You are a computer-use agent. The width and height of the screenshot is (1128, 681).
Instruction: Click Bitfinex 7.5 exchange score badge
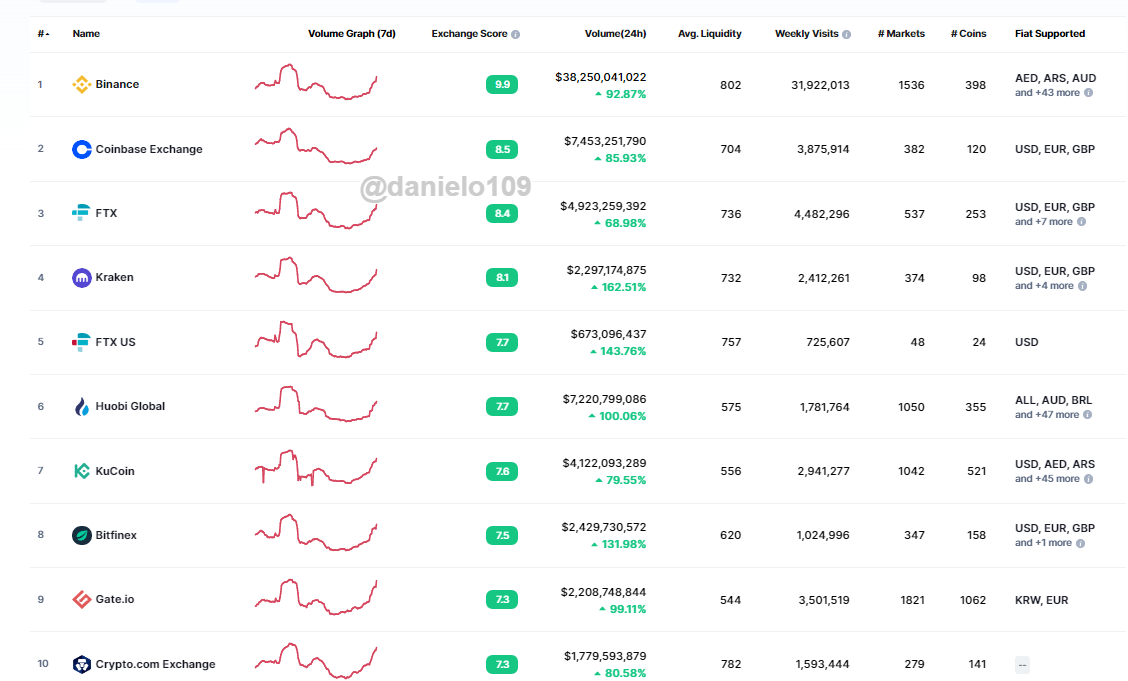click(501, 536)
